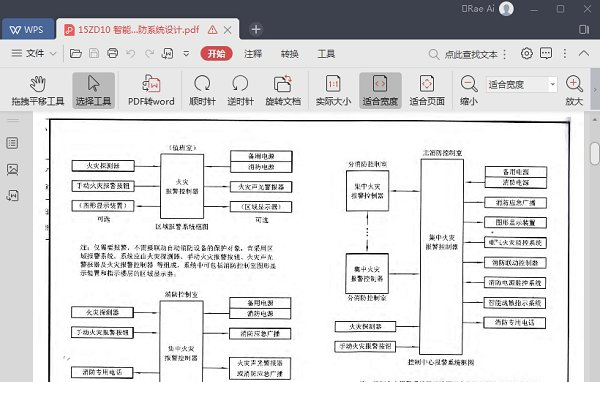Select the 转换 ribbon tab

pyautogui.click(x=290, y=54)
